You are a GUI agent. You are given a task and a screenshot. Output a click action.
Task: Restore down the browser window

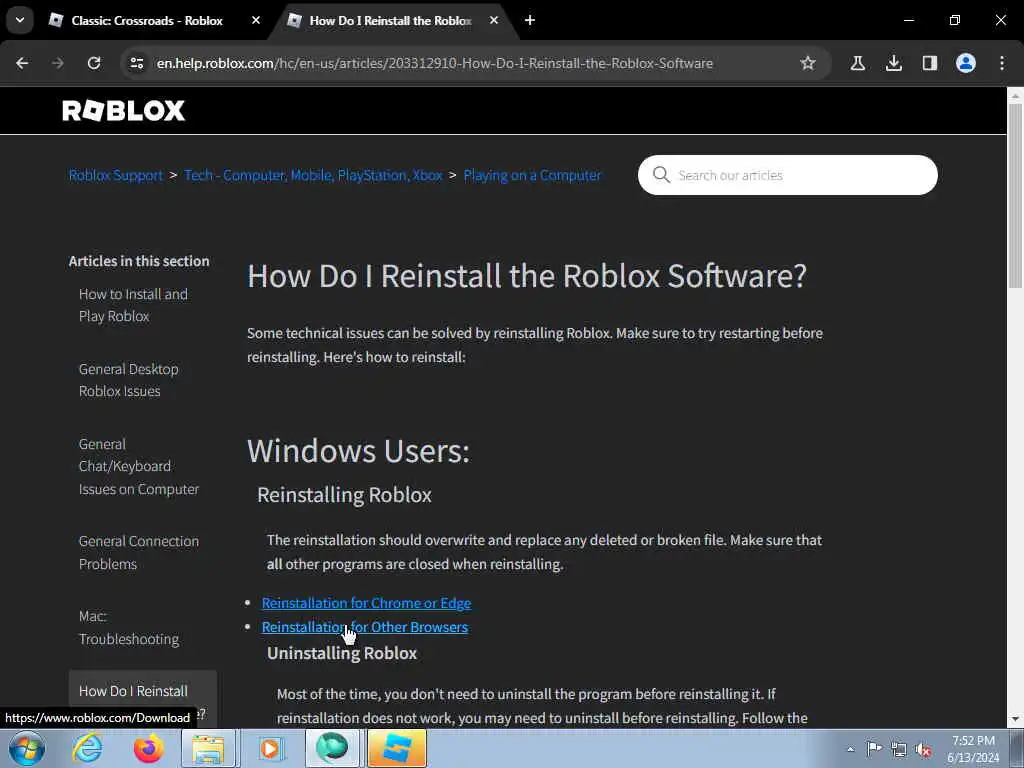955,20
